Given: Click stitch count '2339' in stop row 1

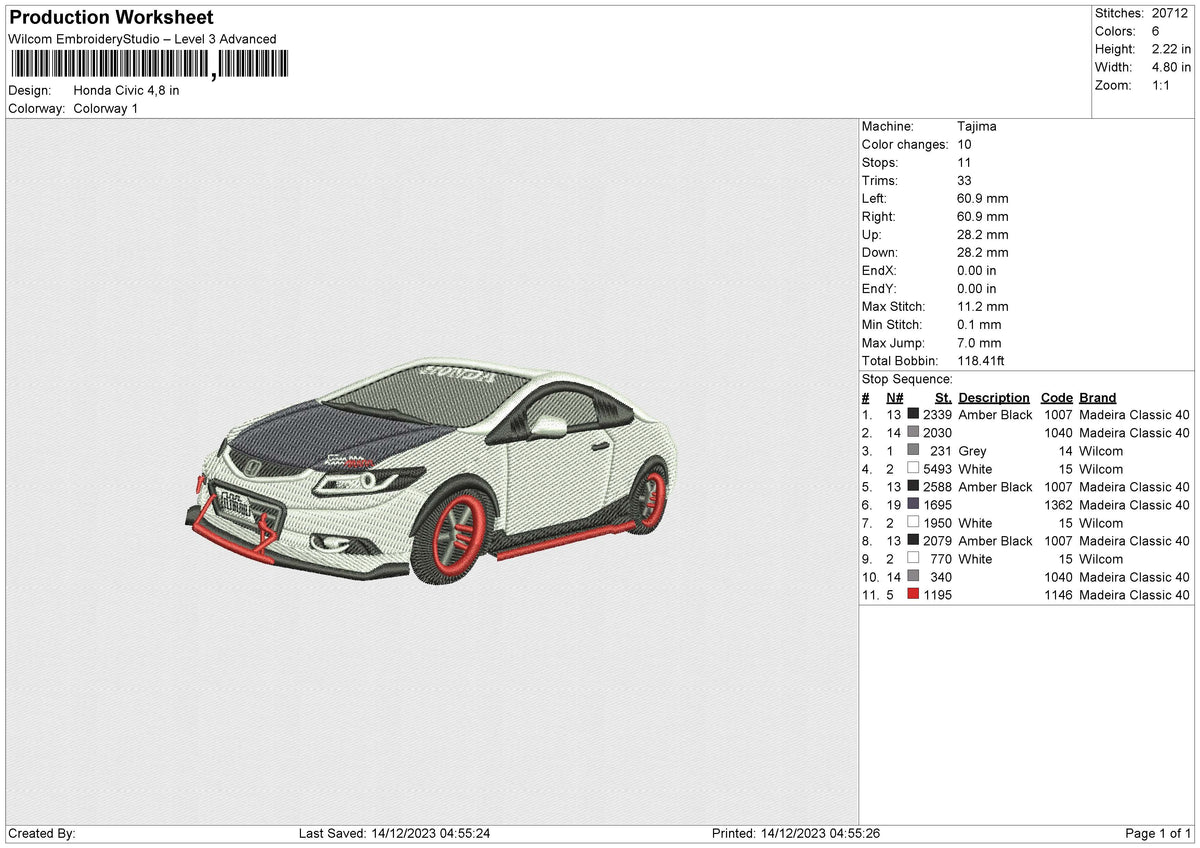Looking at the screenshot, I should pos(937,414).
